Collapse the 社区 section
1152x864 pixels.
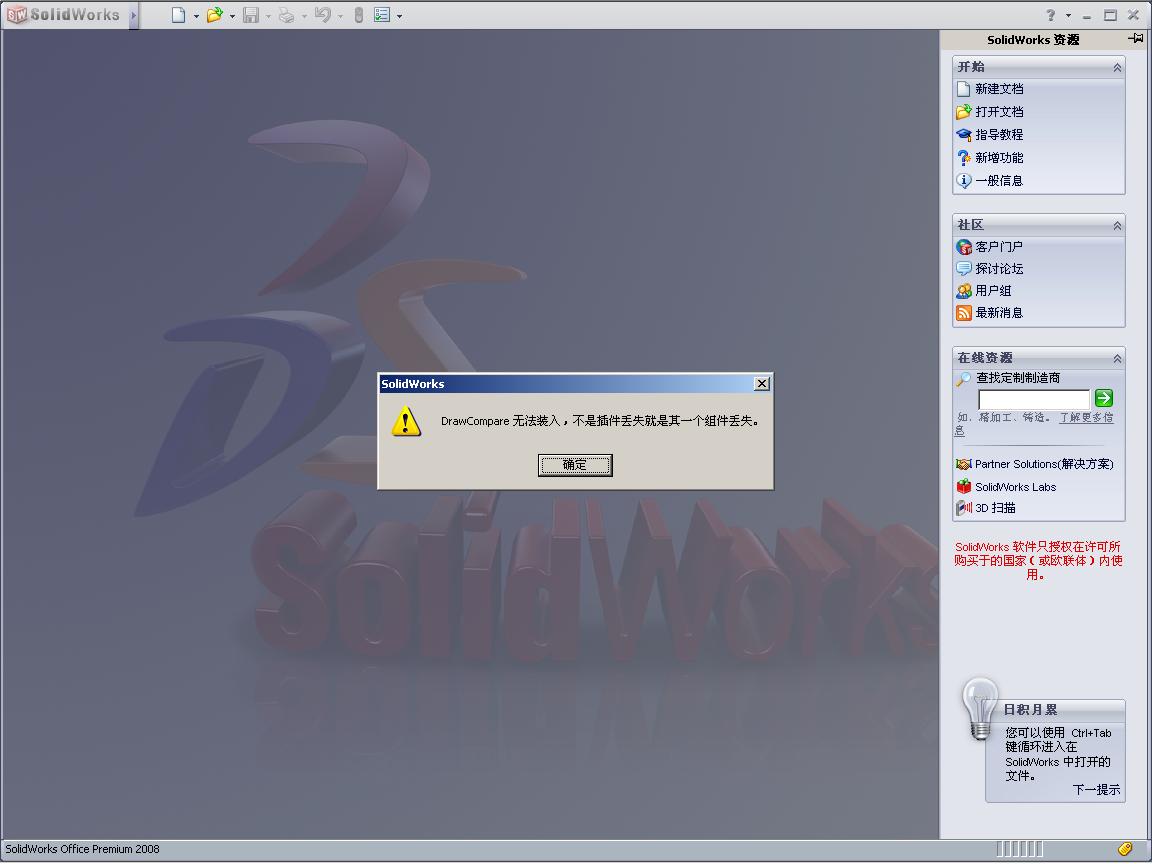(x=1117, y=226)
